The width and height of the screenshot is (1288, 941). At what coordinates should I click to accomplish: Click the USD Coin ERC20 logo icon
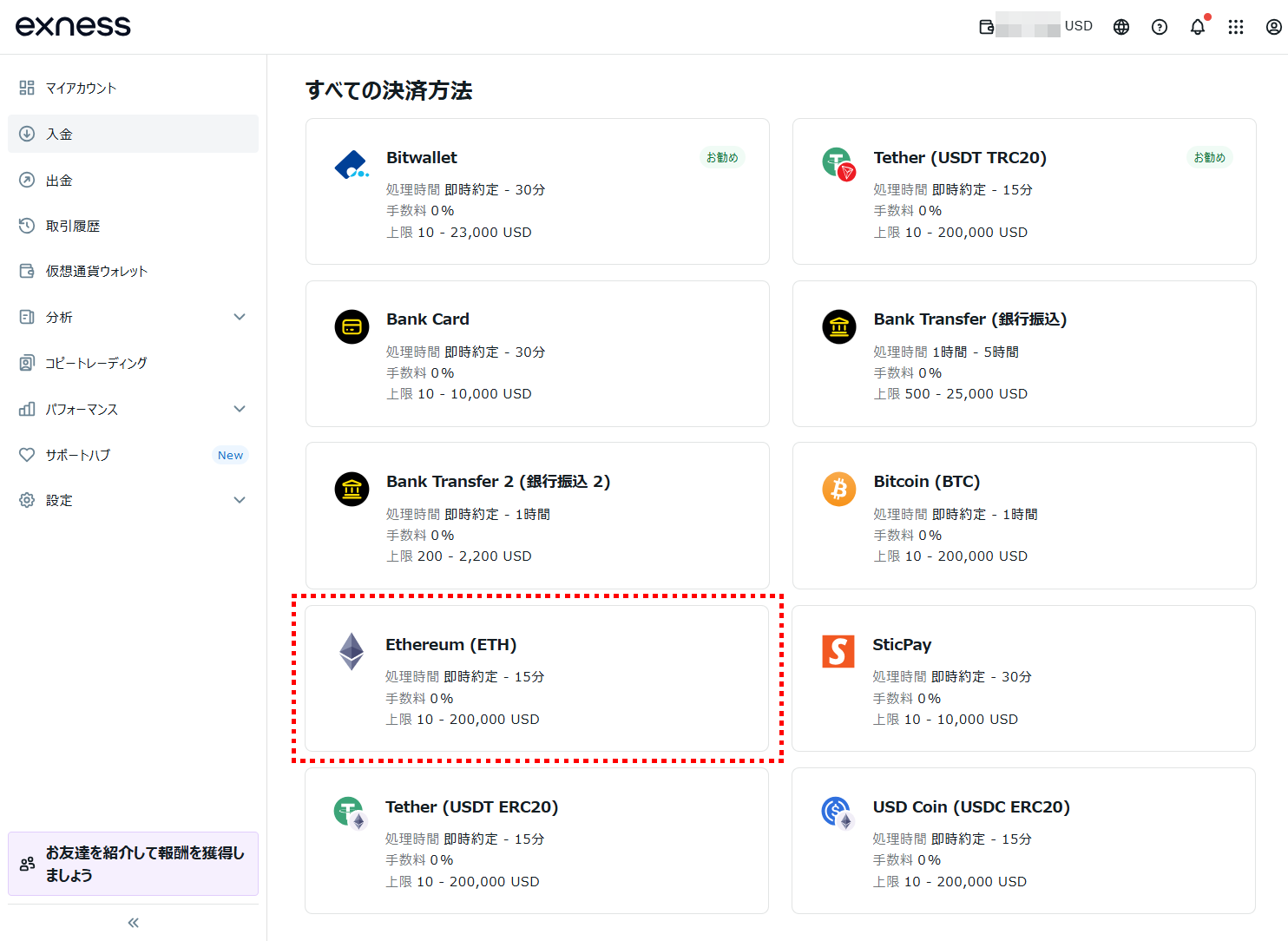838,813
